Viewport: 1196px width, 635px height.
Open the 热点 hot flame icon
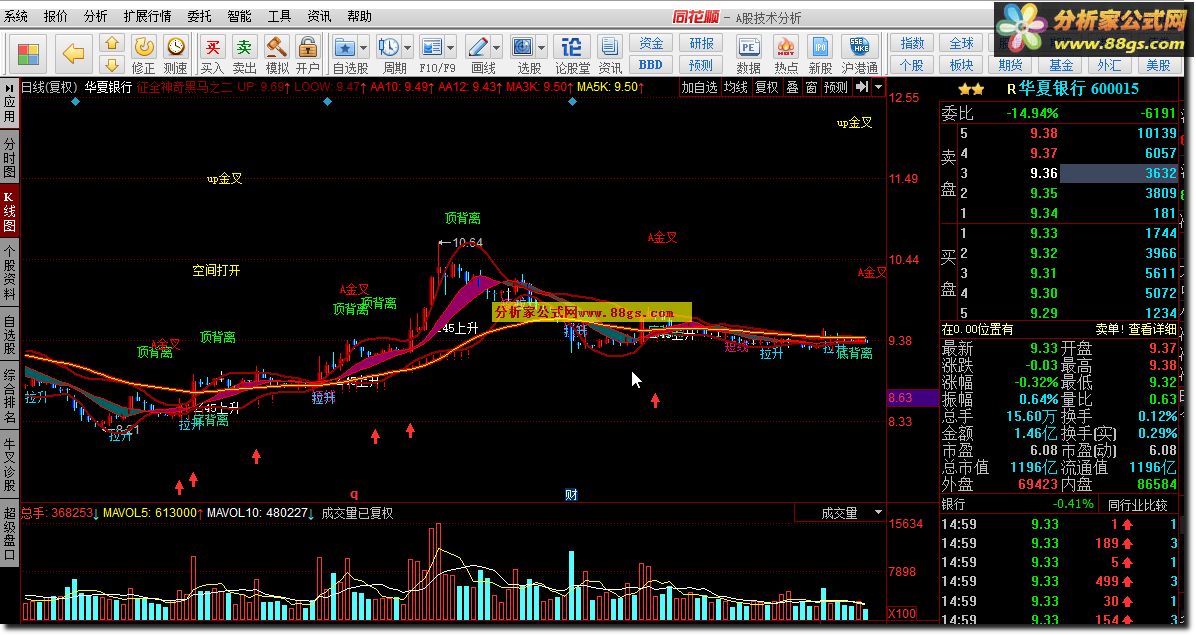(786, 47)
